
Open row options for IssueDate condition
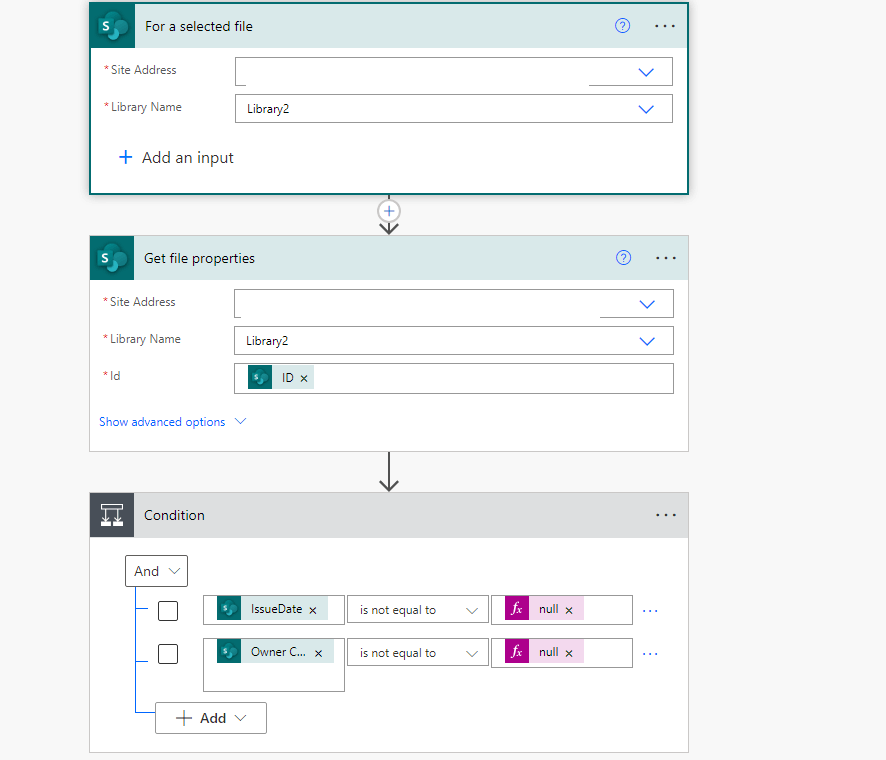(x=650, y=611)
